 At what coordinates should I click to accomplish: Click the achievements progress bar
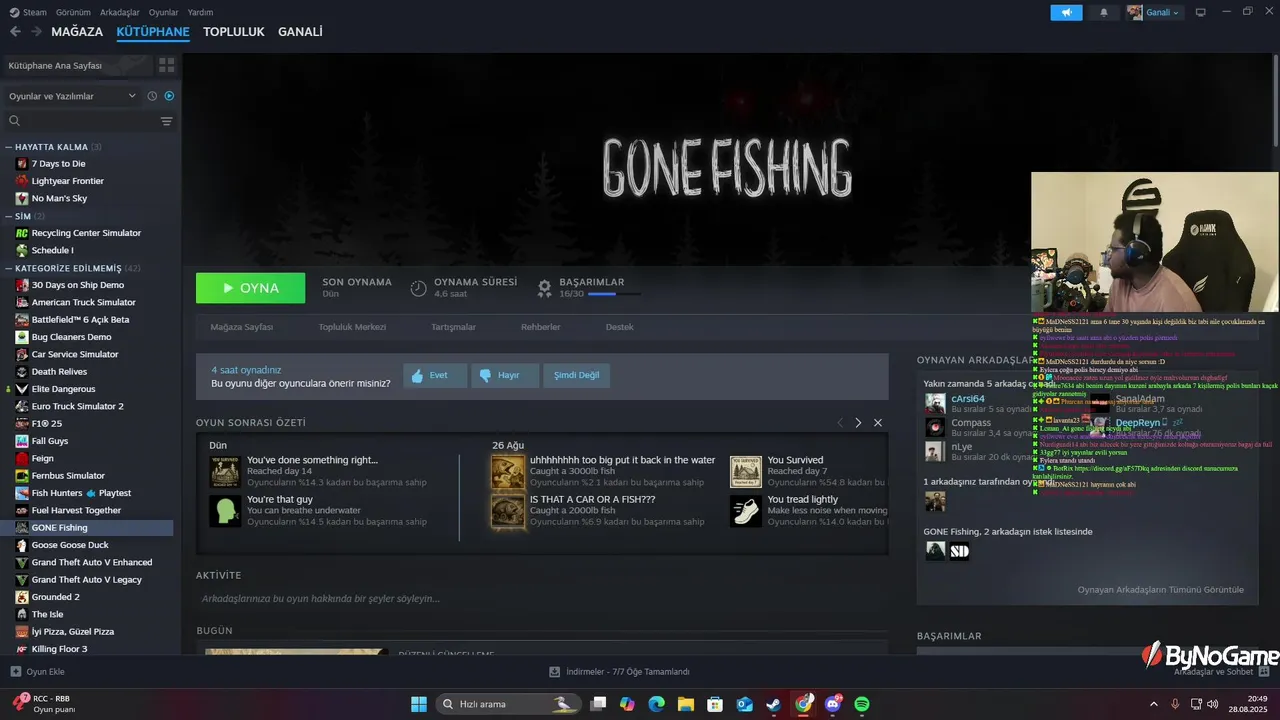click(x=614, y=294)
